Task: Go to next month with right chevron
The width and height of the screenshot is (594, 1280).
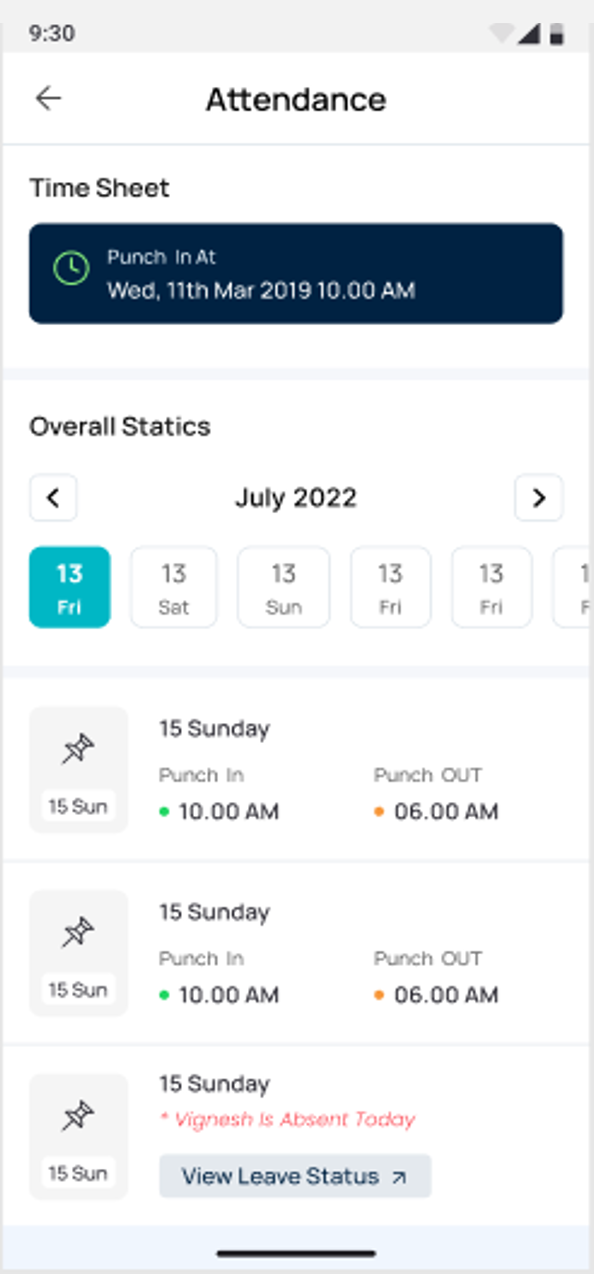Action: pyautogui.click(x=539, y=498)
